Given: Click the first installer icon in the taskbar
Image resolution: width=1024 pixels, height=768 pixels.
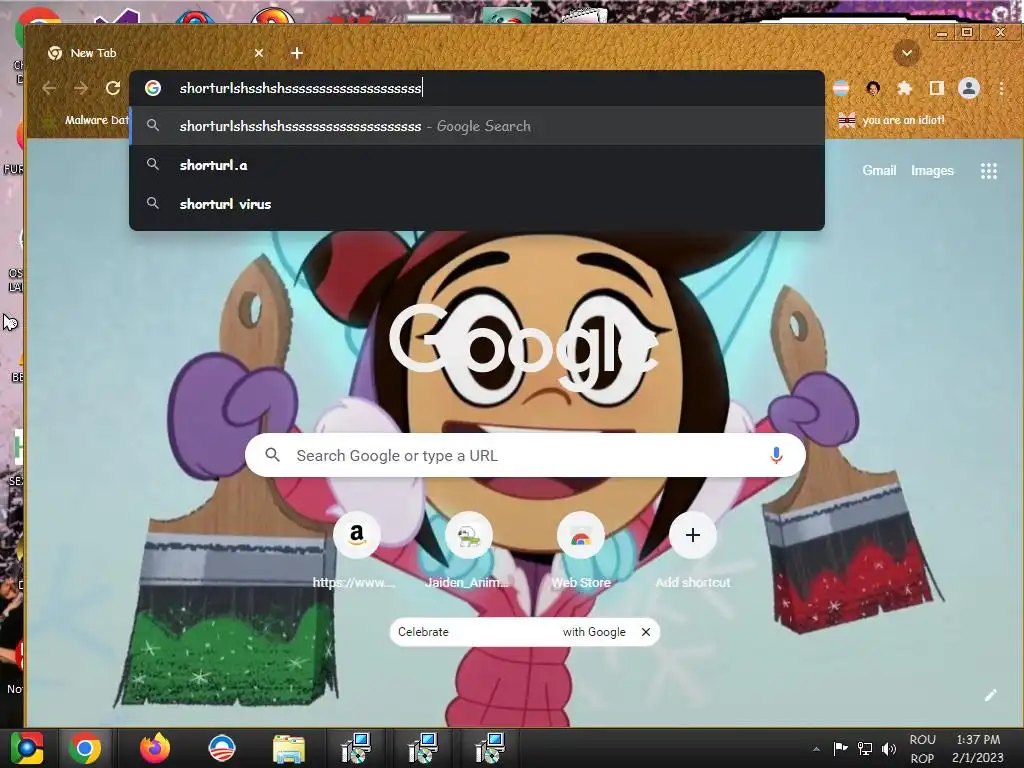Looking at the screenshot, I should (356, 748).
